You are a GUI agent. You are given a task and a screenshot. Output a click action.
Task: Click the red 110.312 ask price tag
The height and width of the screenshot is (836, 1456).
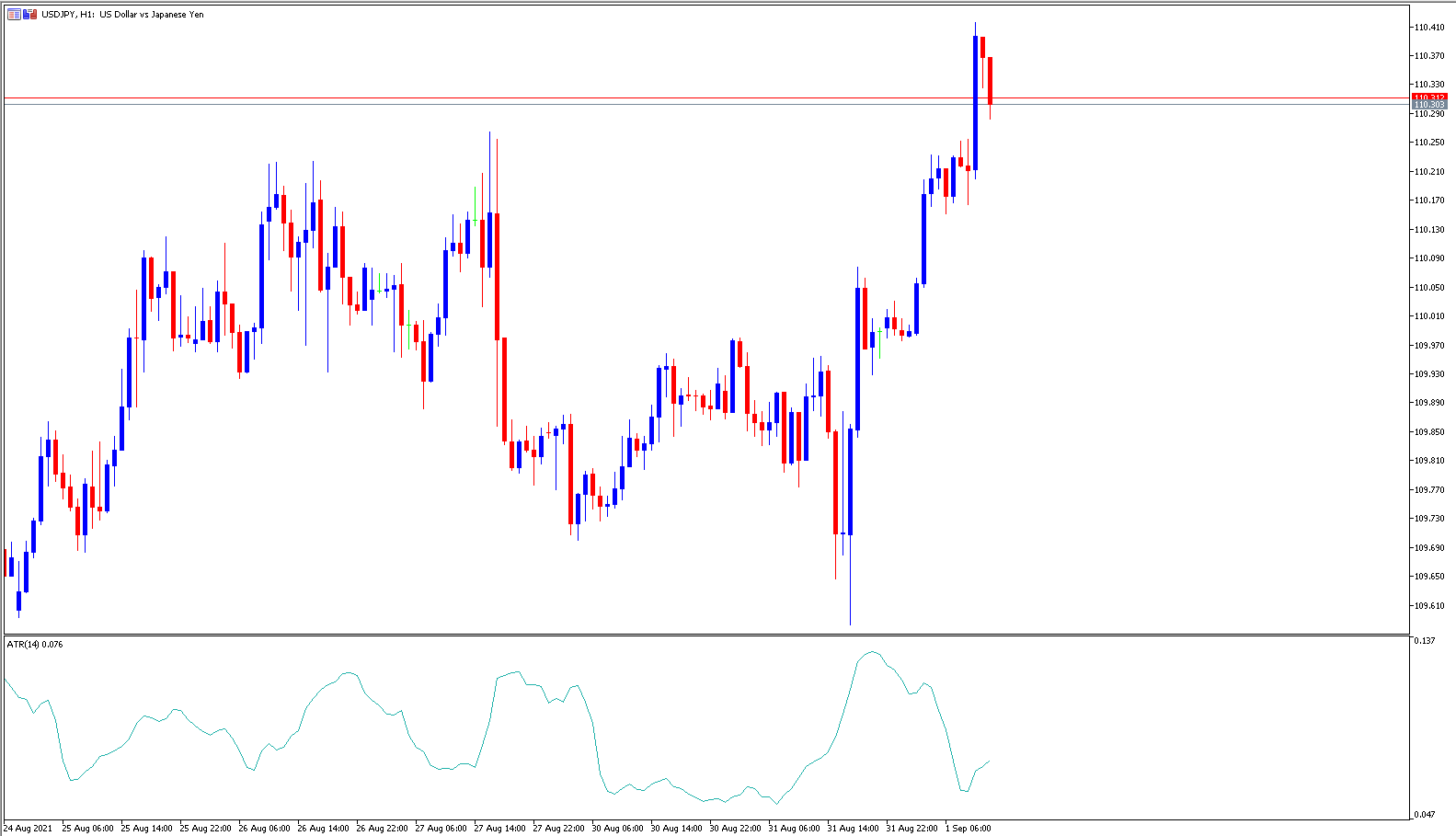[1429, 97]
